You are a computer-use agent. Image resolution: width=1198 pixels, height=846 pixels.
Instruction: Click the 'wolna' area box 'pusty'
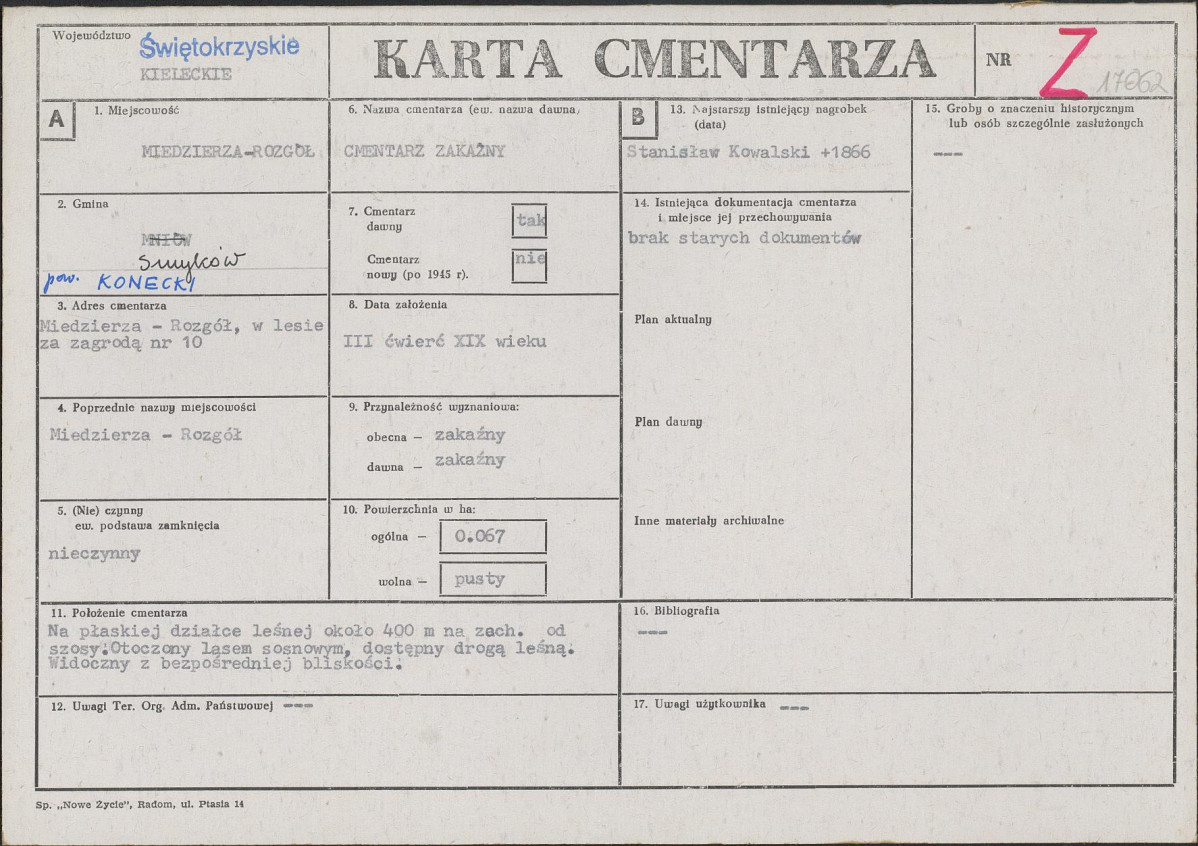(x=493, y=579)
